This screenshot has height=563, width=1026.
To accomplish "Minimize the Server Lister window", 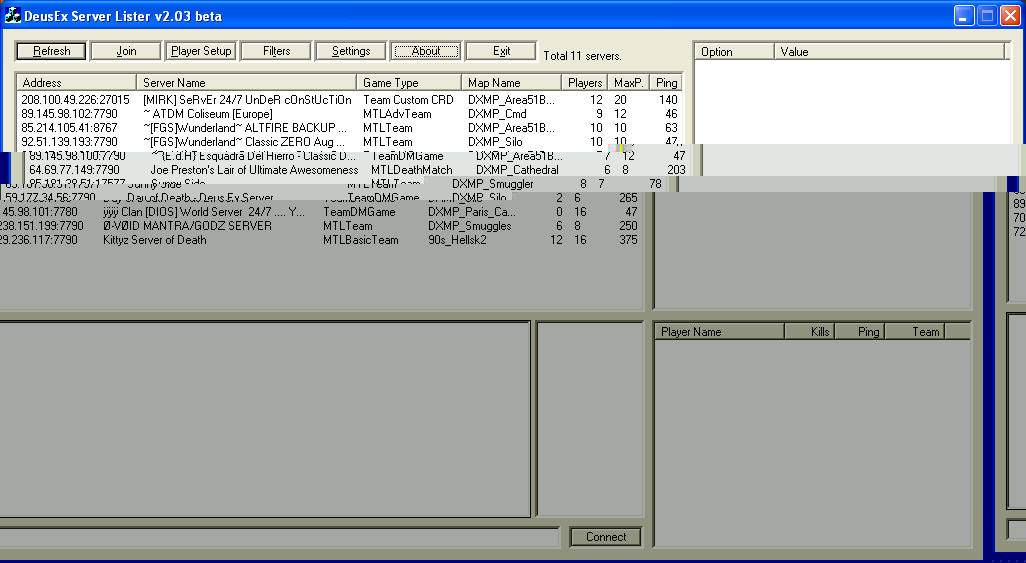I will (964, 16).
